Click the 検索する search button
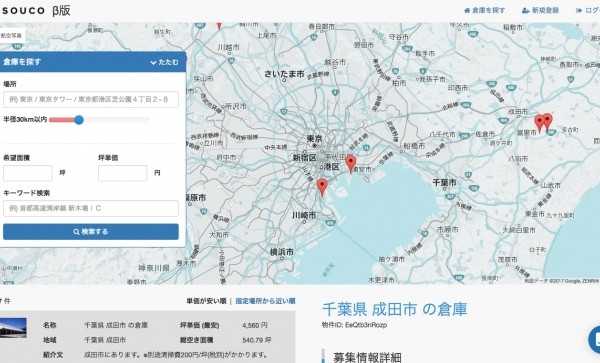Viewport: 600px width, 363px height. tap(91, 232)
